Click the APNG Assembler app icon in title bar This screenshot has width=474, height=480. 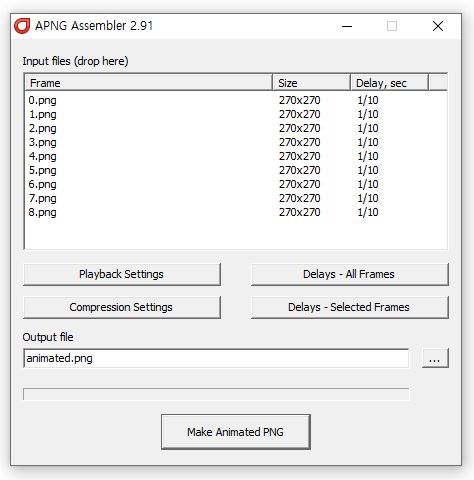22,26
